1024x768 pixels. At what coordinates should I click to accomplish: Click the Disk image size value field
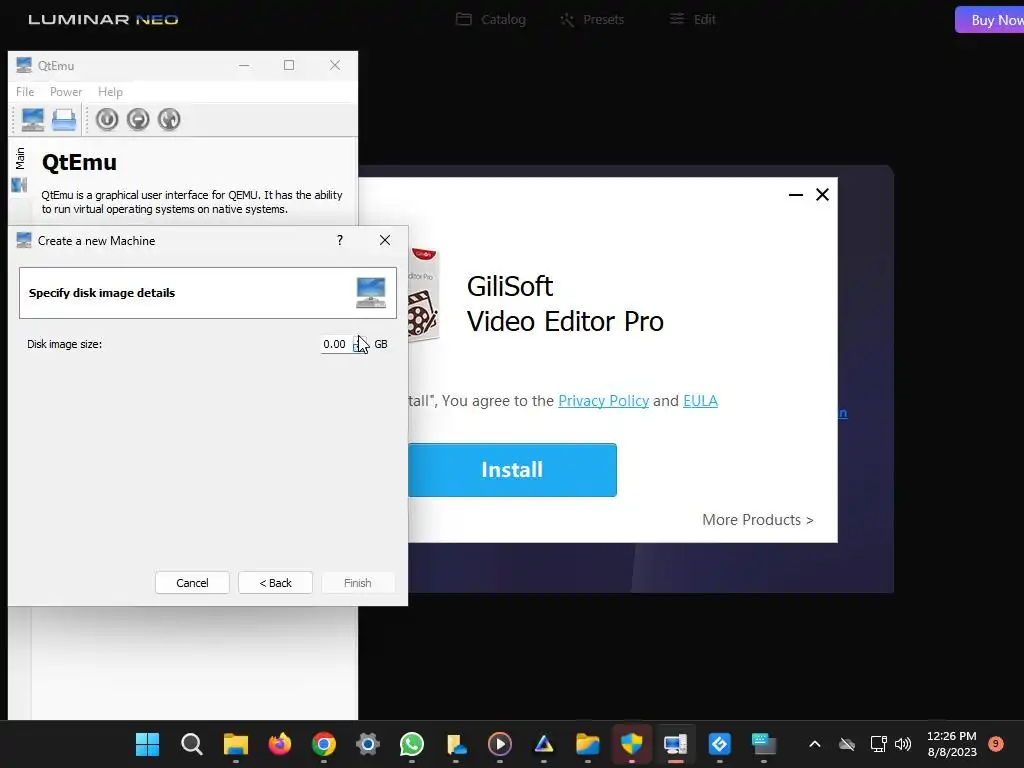tap(336, 344)
